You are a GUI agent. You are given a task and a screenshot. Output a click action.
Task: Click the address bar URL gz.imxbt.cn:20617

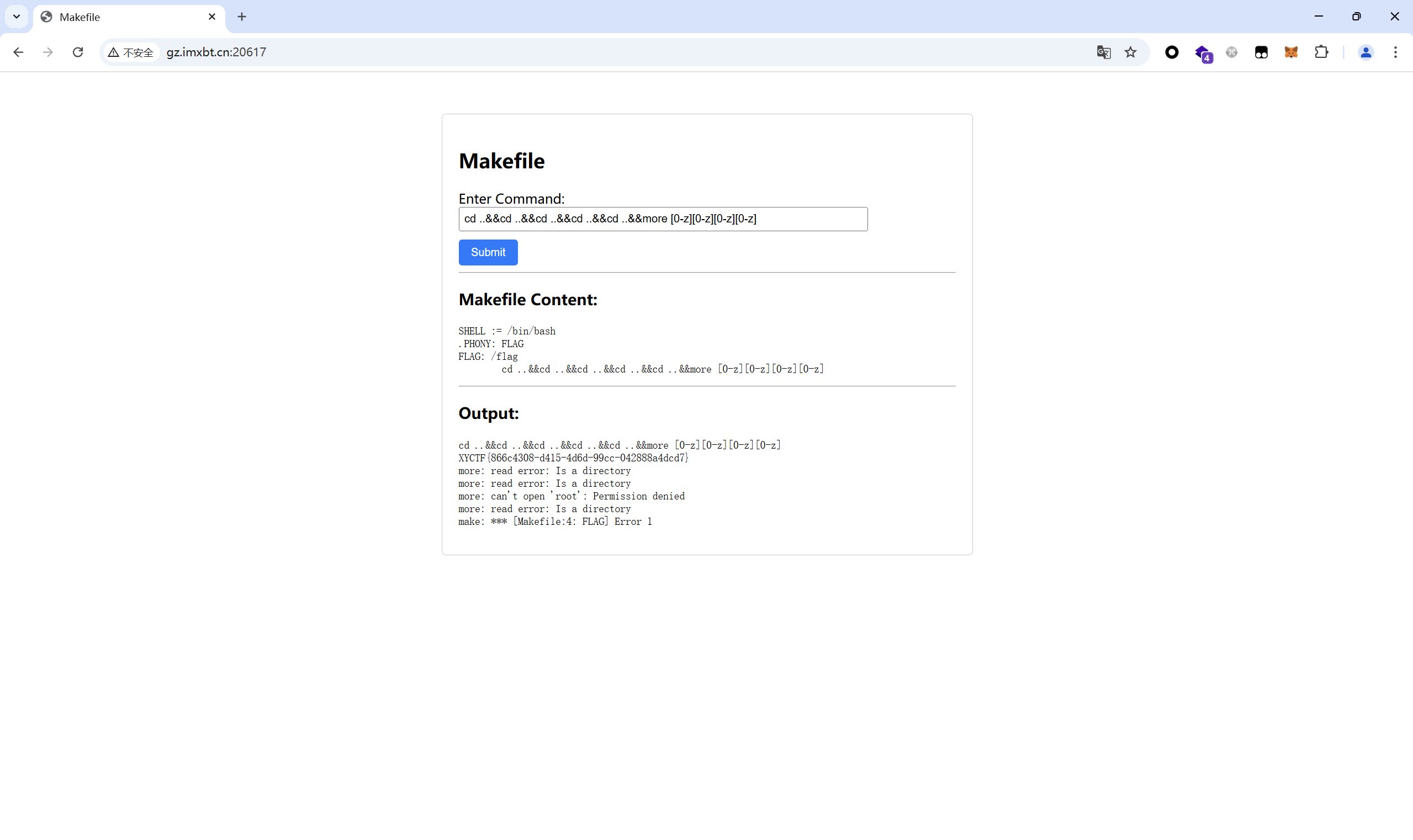point(216,52)
